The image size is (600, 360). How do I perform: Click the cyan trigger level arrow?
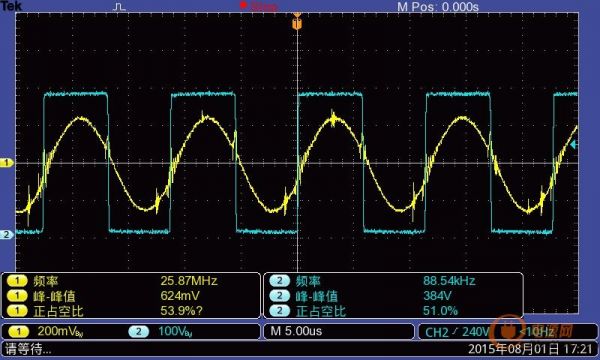pos(574,145)
